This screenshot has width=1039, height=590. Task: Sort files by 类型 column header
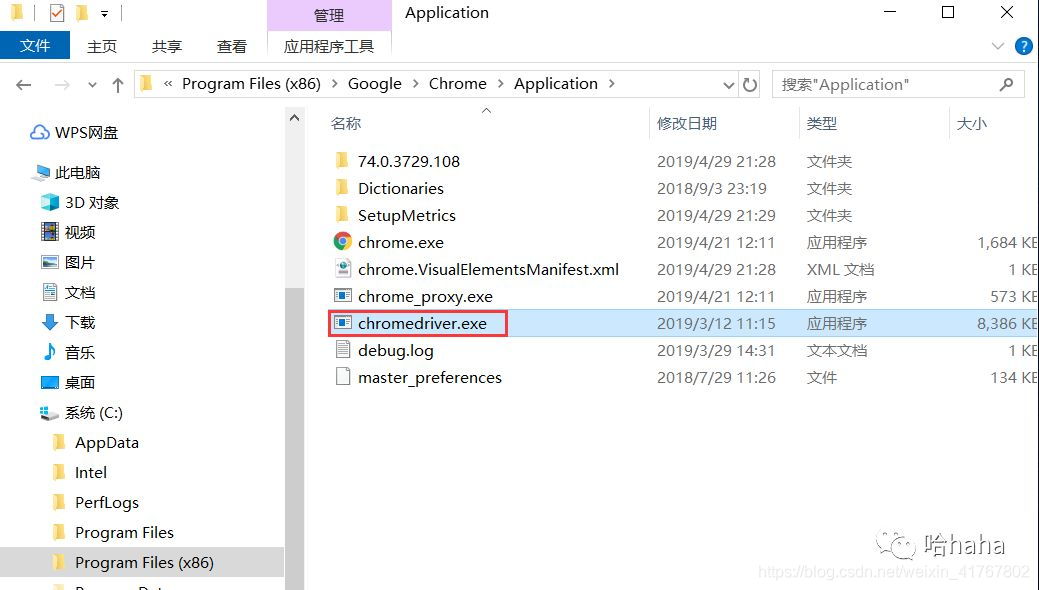[822, 123]
